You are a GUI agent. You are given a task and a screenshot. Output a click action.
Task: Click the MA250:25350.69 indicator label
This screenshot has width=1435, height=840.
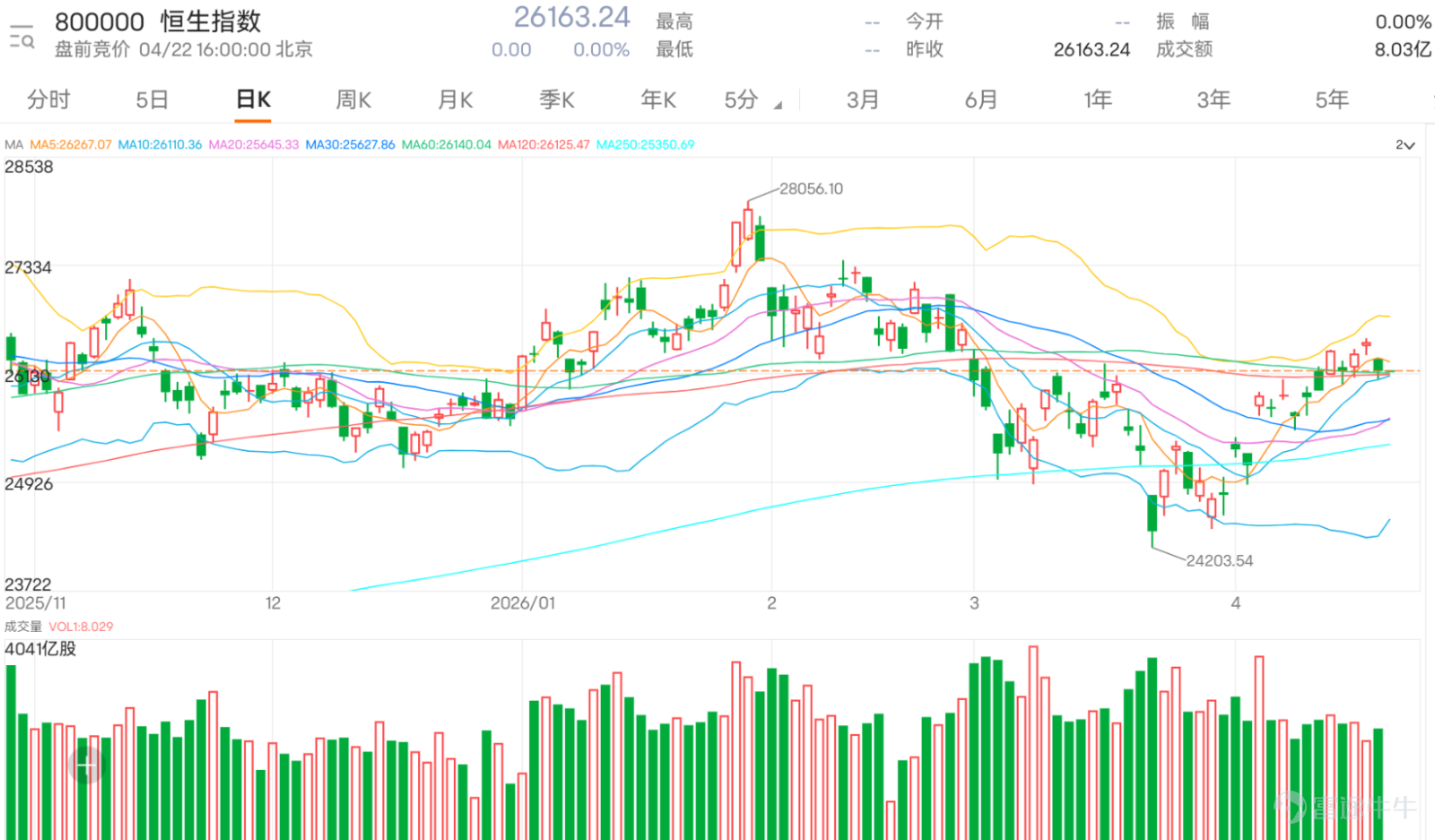pos(646,144)
